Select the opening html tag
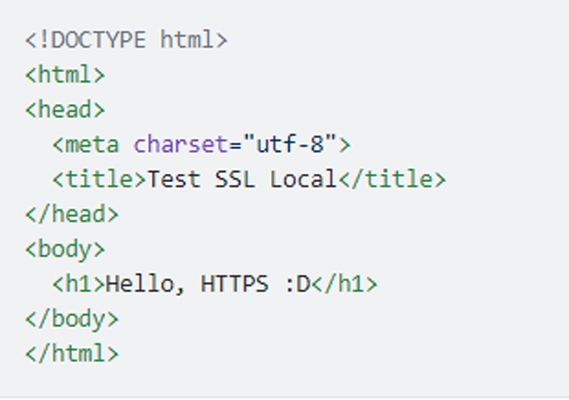Viewport: 569px width, 400px height. click(65, 74)
